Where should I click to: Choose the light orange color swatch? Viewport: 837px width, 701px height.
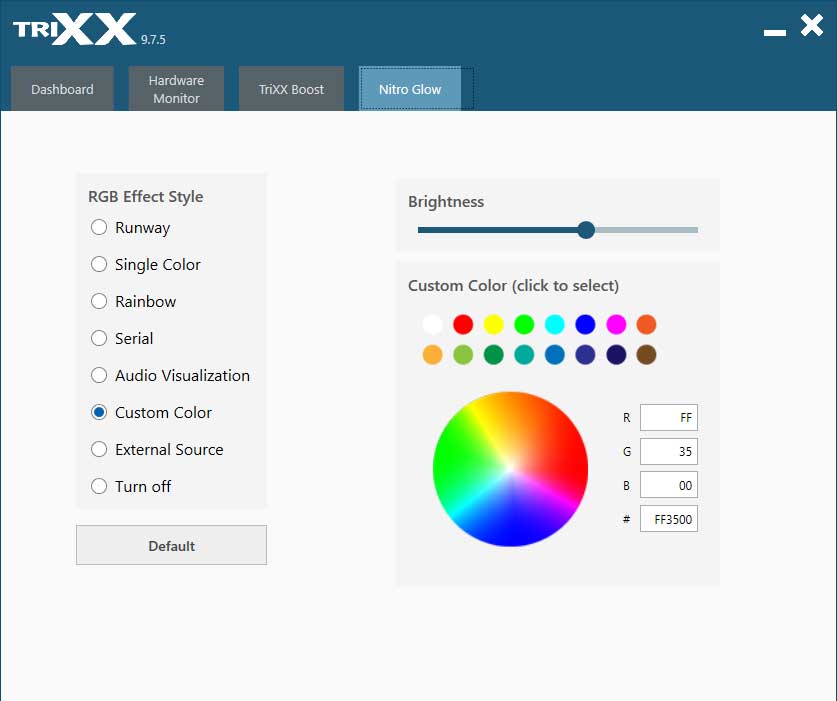click(x=432, y=355)
